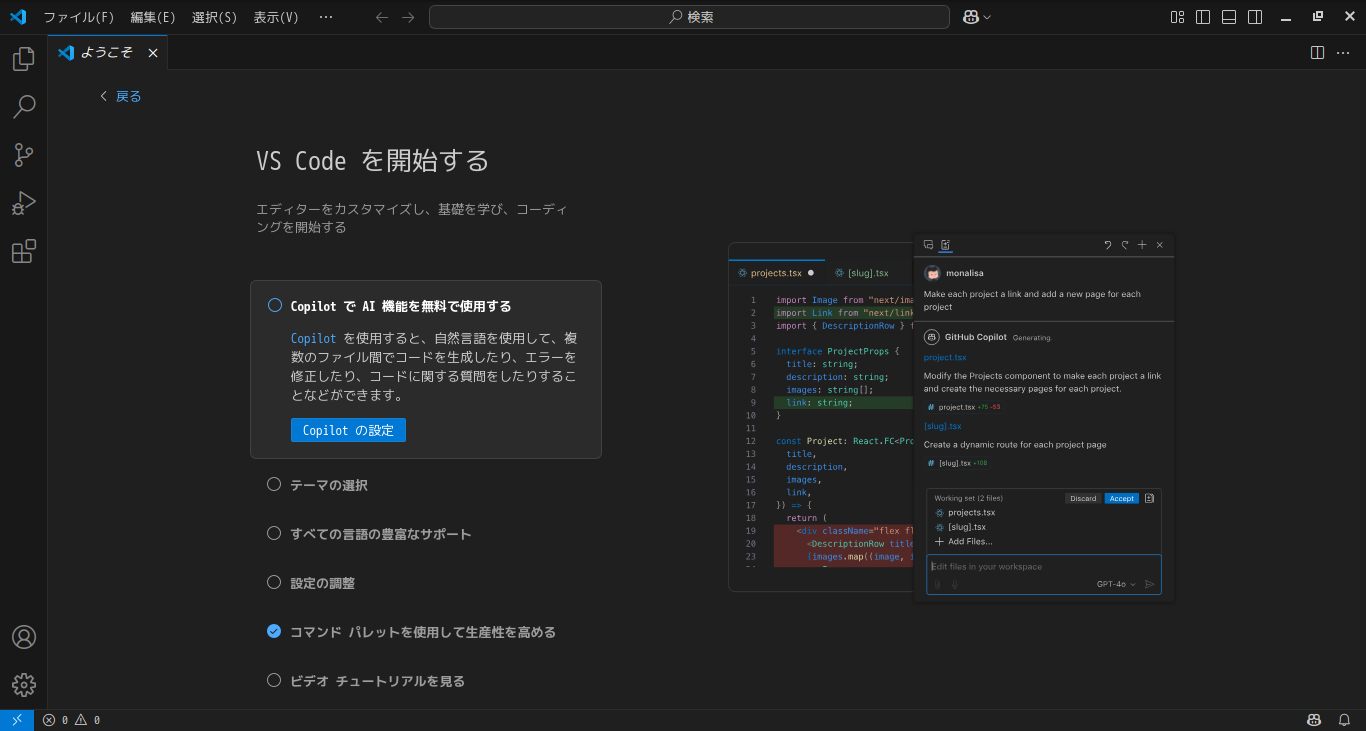The height and width of the screenshot is (731, 1366).
Task: Open editor more actions (…) menu
Action: click(x=1343, y=53)
